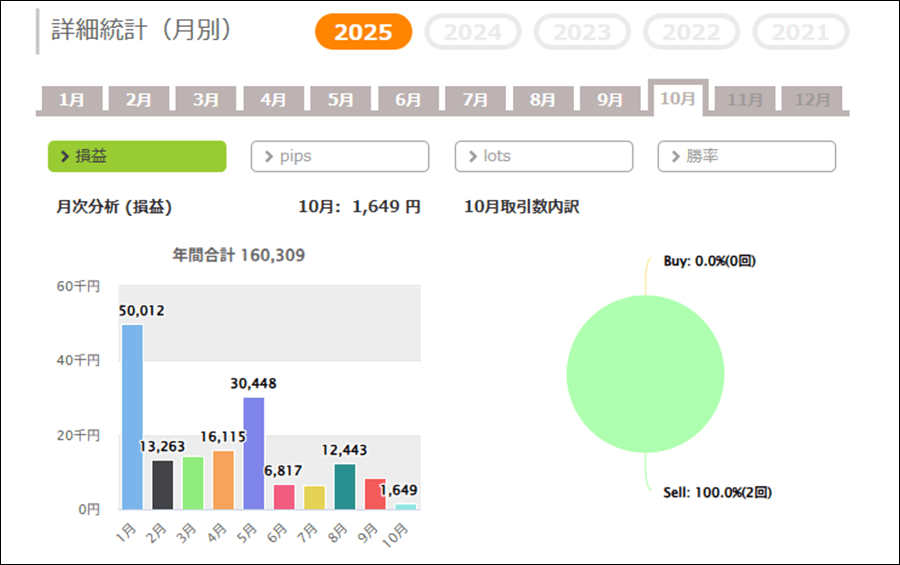The height and width of the screenshot is (565, 900).
Task: Click the green Sell pie chart
Action: pos(645,373)
